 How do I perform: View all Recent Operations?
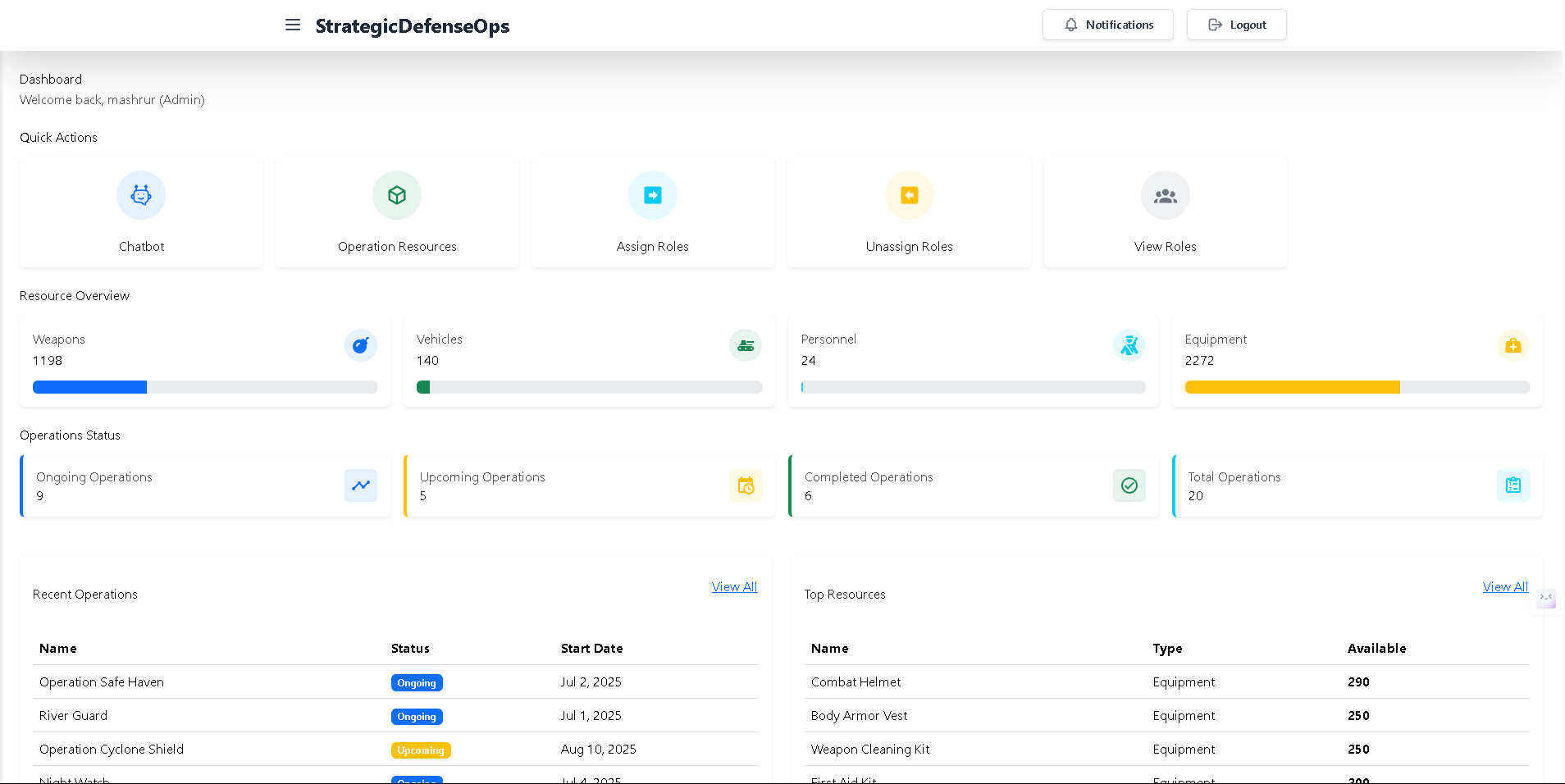(734, 587)
